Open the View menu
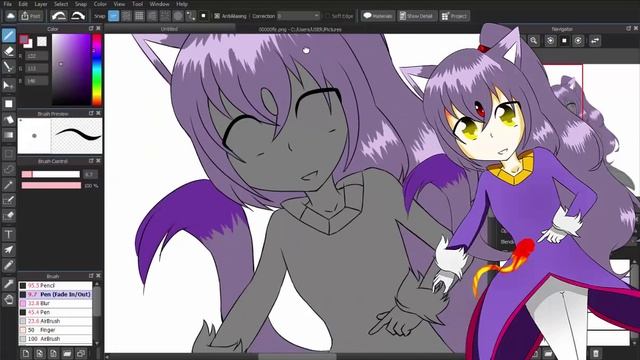640x360 pixels. [119, 4]
